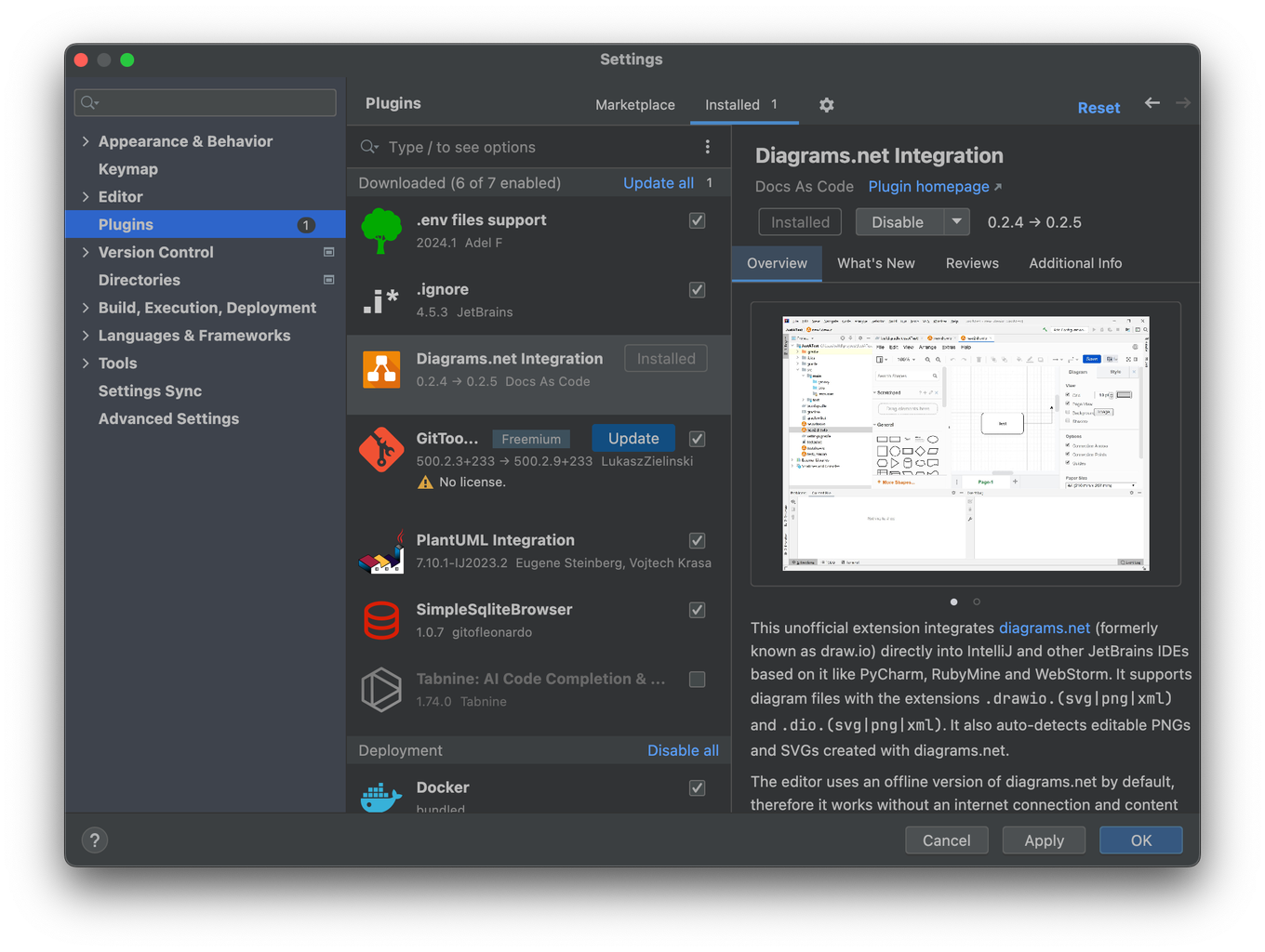Select Keymap in settings tree
This screenshot has width=1265, height=952.
(128, 169)
